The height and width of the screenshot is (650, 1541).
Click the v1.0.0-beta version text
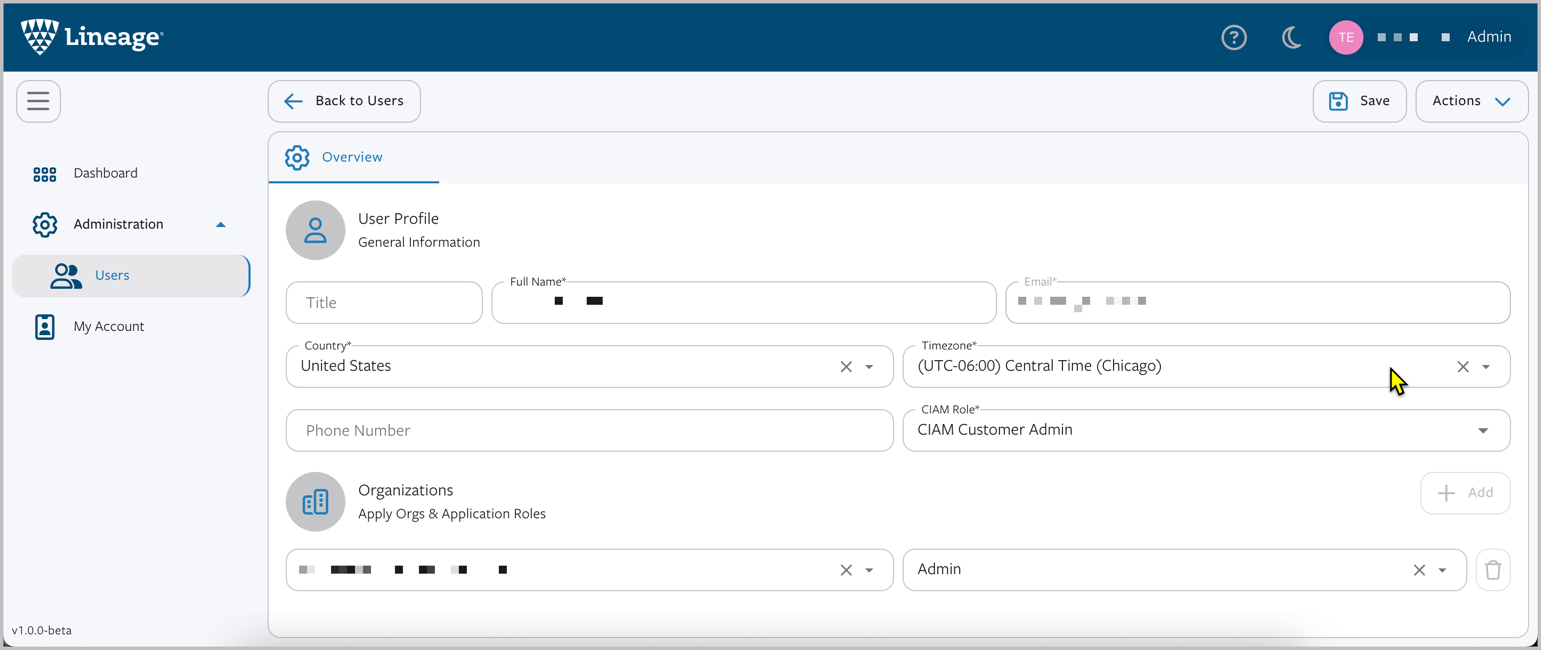click(42, 631)
